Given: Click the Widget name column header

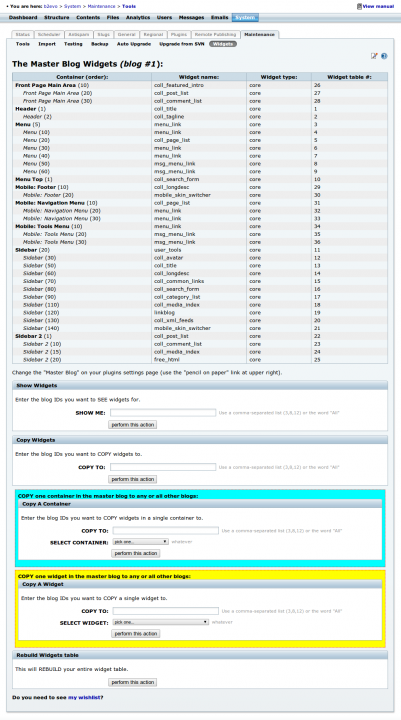Looking at the screenshot, I should coord(199,77).
